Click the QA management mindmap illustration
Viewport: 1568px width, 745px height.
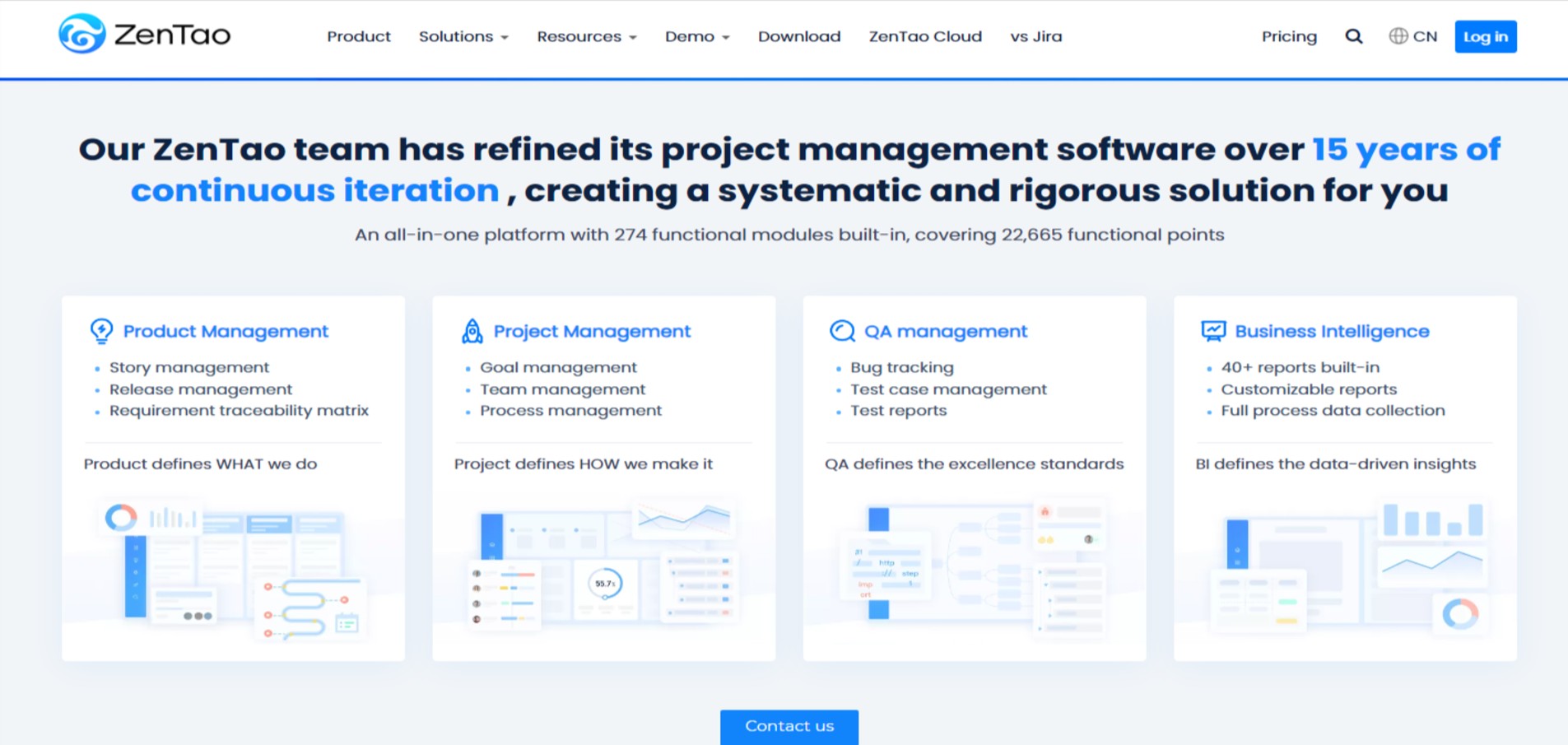pyautogui.click(x=974, y=568)
